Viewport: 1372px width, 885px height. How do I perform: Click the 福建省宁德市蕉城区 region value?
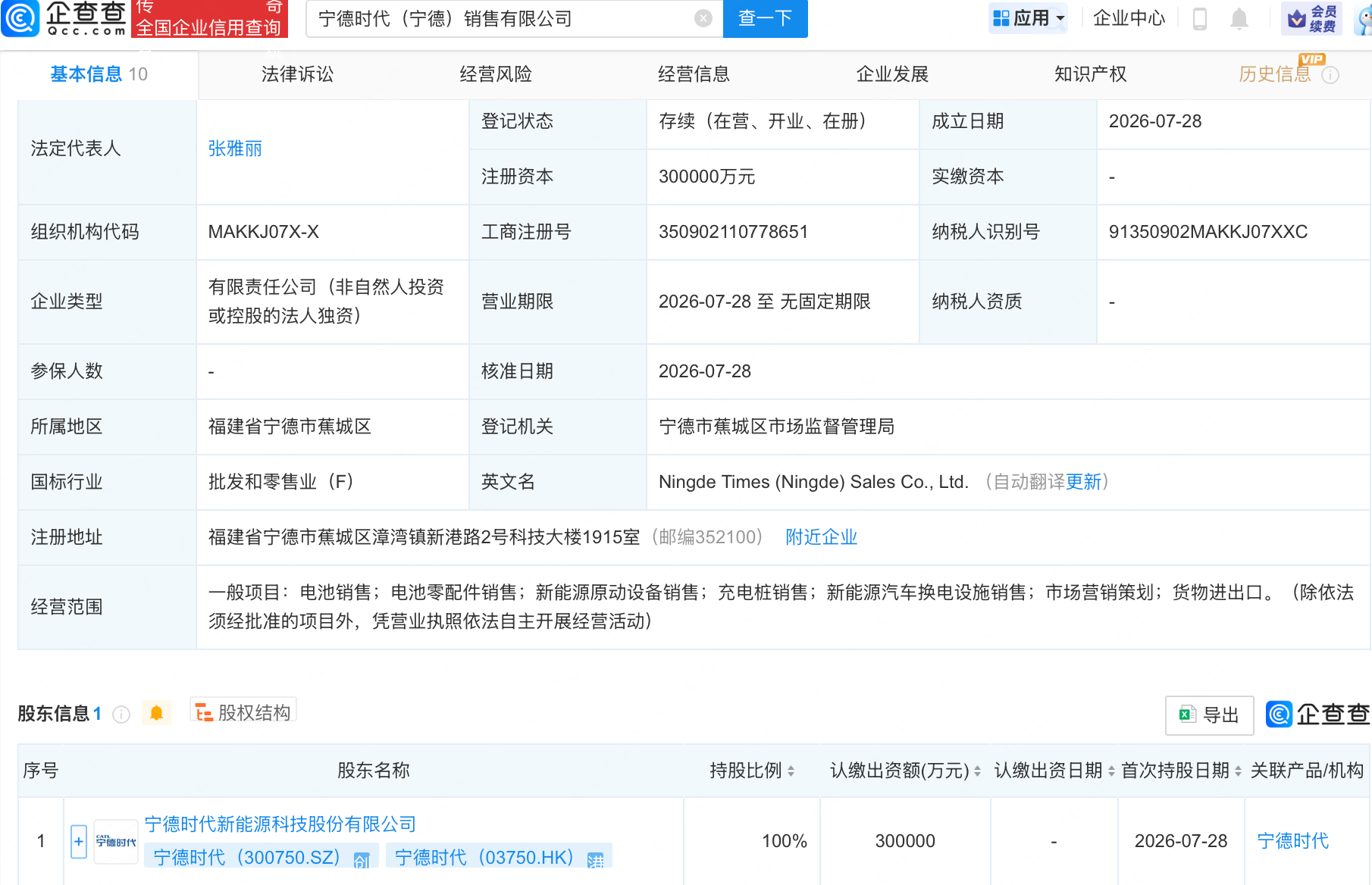click(290, 427)
